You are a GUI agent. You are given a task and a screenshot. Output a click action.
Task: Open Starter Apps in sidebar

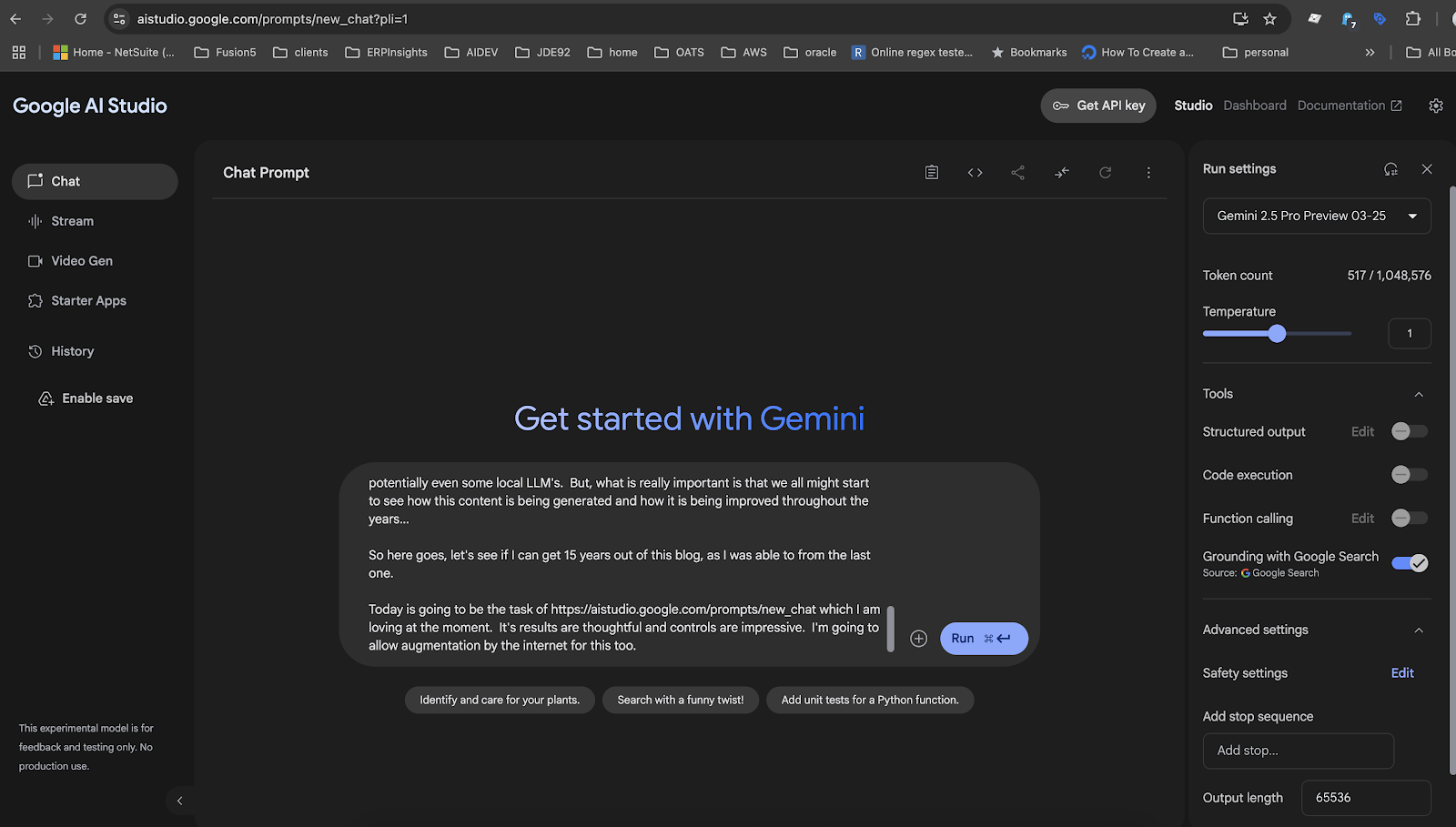pos(95,301)
